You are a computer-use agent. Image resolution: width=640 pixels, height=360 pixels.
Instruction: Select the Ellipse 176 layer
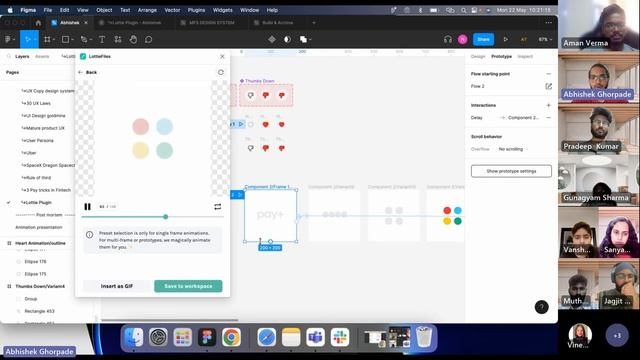point(35,262)
